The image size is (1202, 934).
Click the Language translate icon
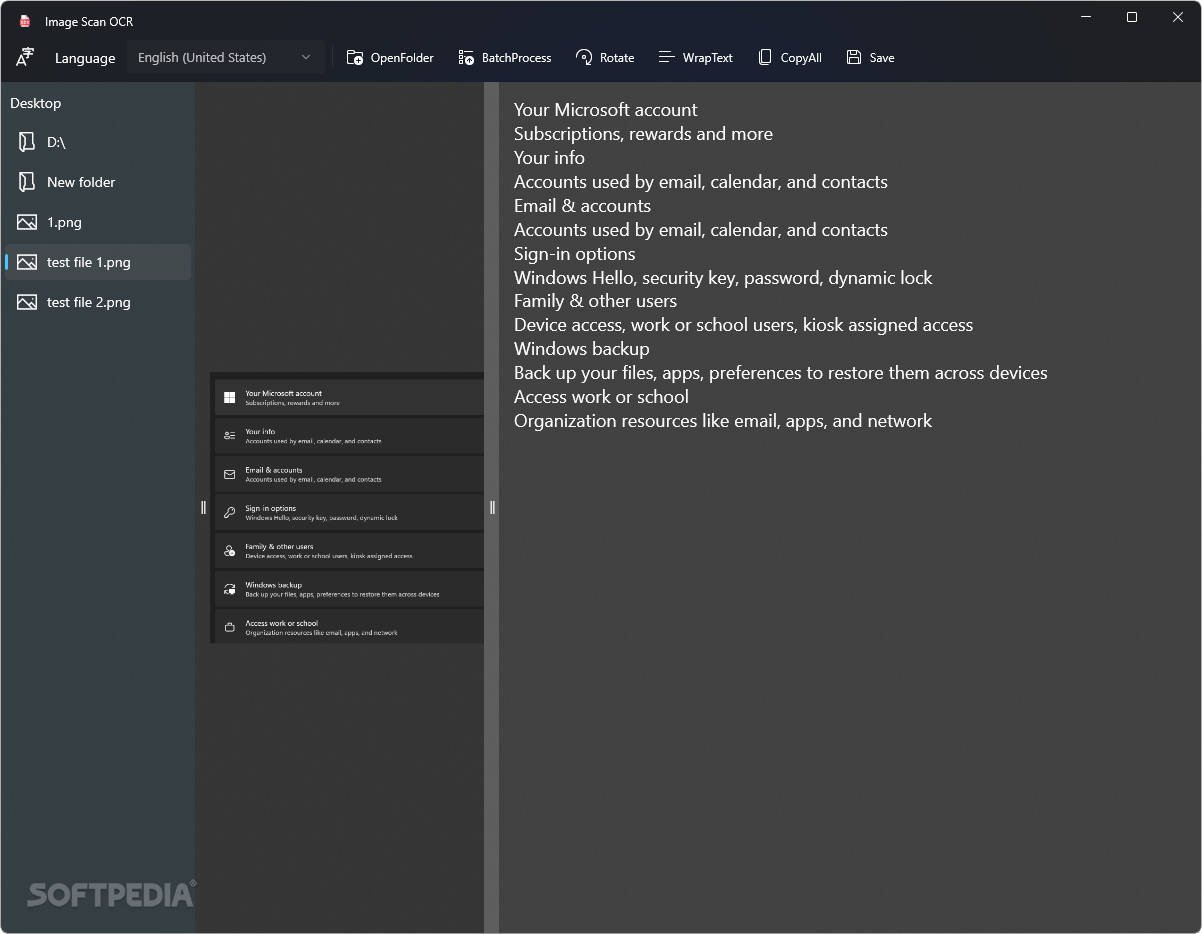[25, 58]
